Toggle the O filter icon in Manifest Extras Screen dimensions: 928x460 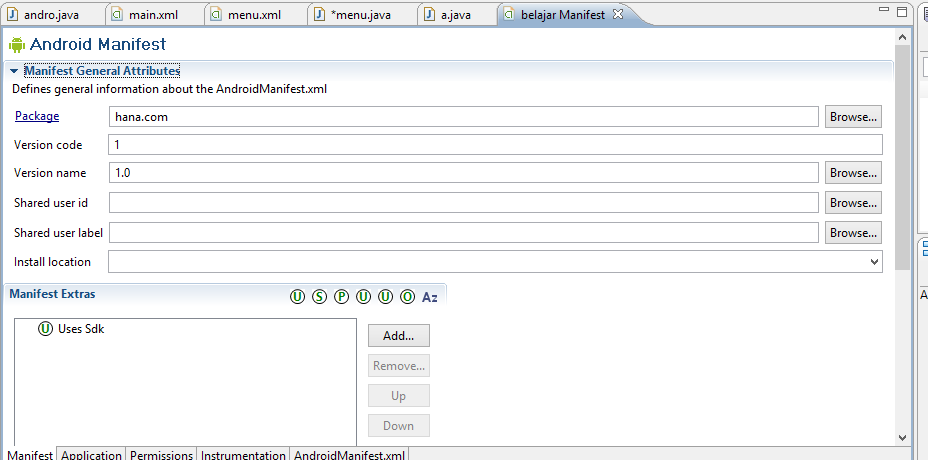(407, 297)
